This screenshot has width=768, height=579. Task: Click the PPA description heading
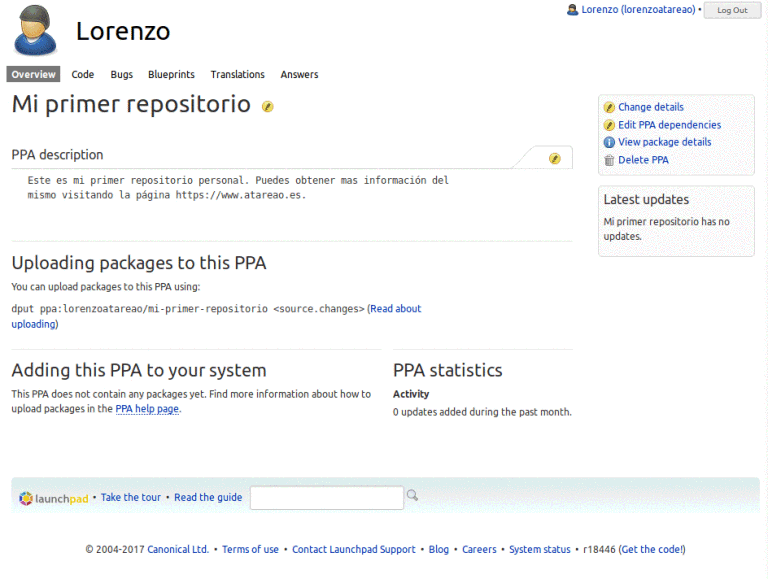click(57, 155)
